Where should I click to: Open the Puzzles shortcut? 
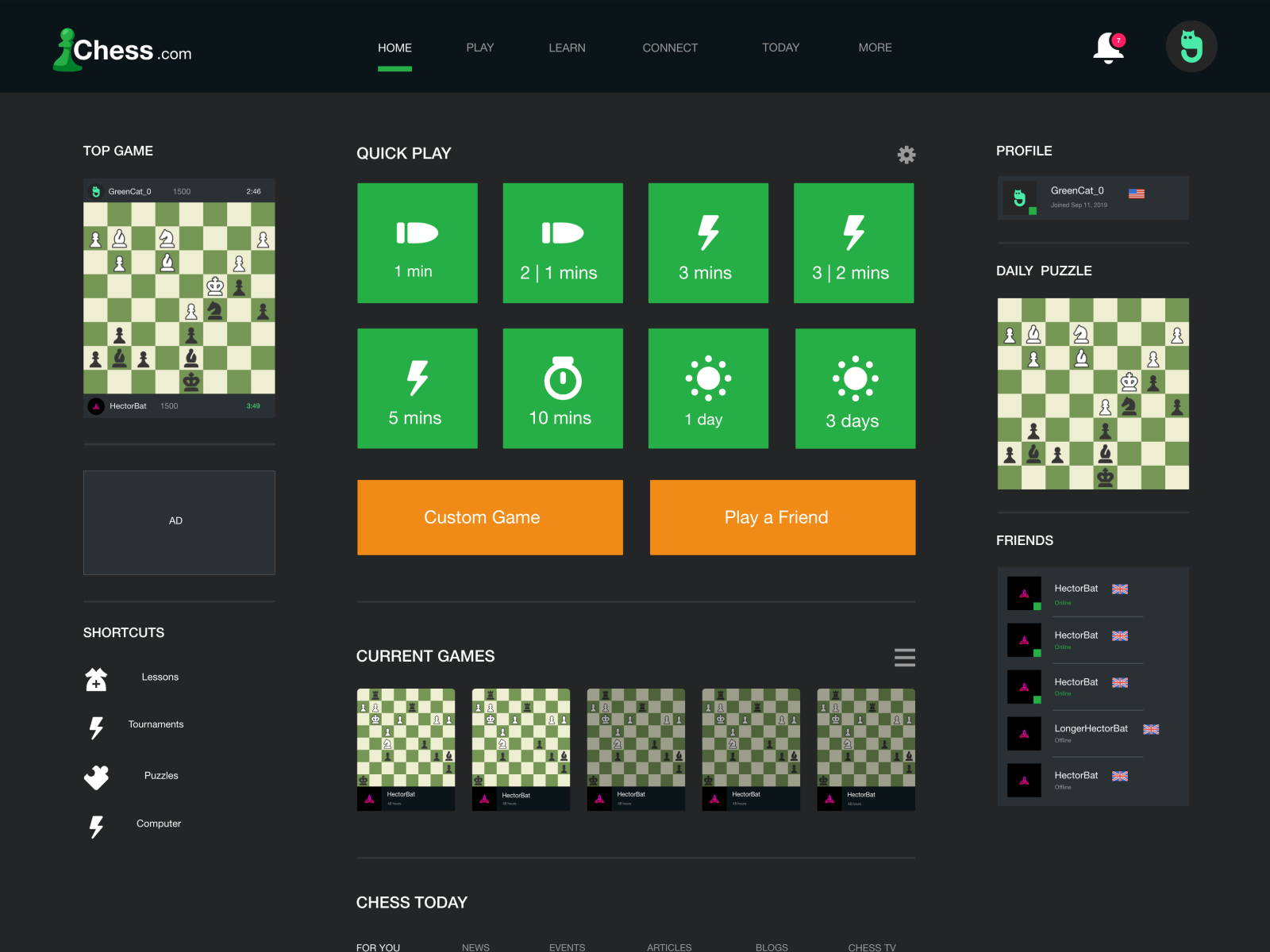(x=161, y=775)
